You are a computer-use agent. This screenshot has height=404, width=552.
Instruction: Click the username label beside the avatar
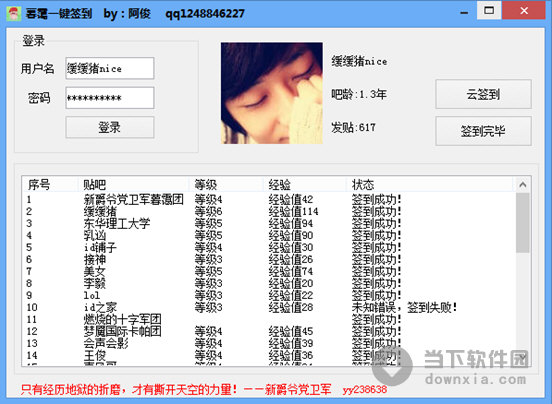coord(359,61)
